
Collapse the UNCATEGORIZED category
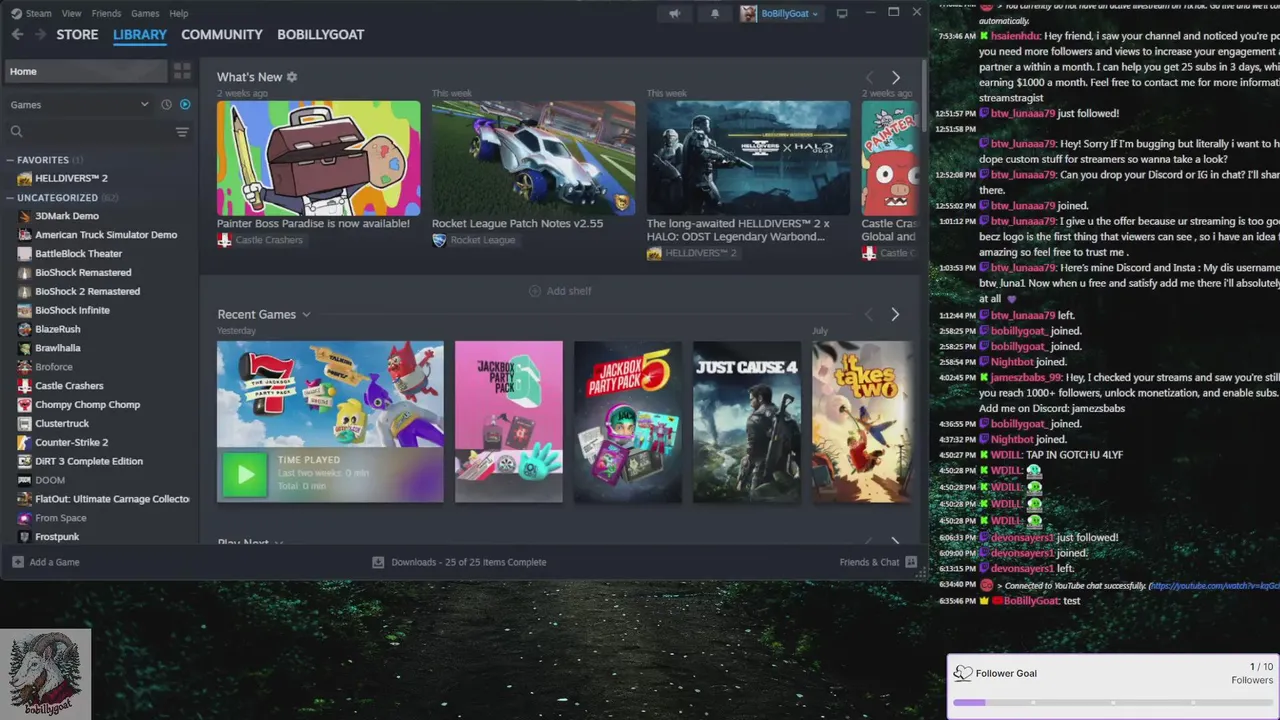click(10, 198)
